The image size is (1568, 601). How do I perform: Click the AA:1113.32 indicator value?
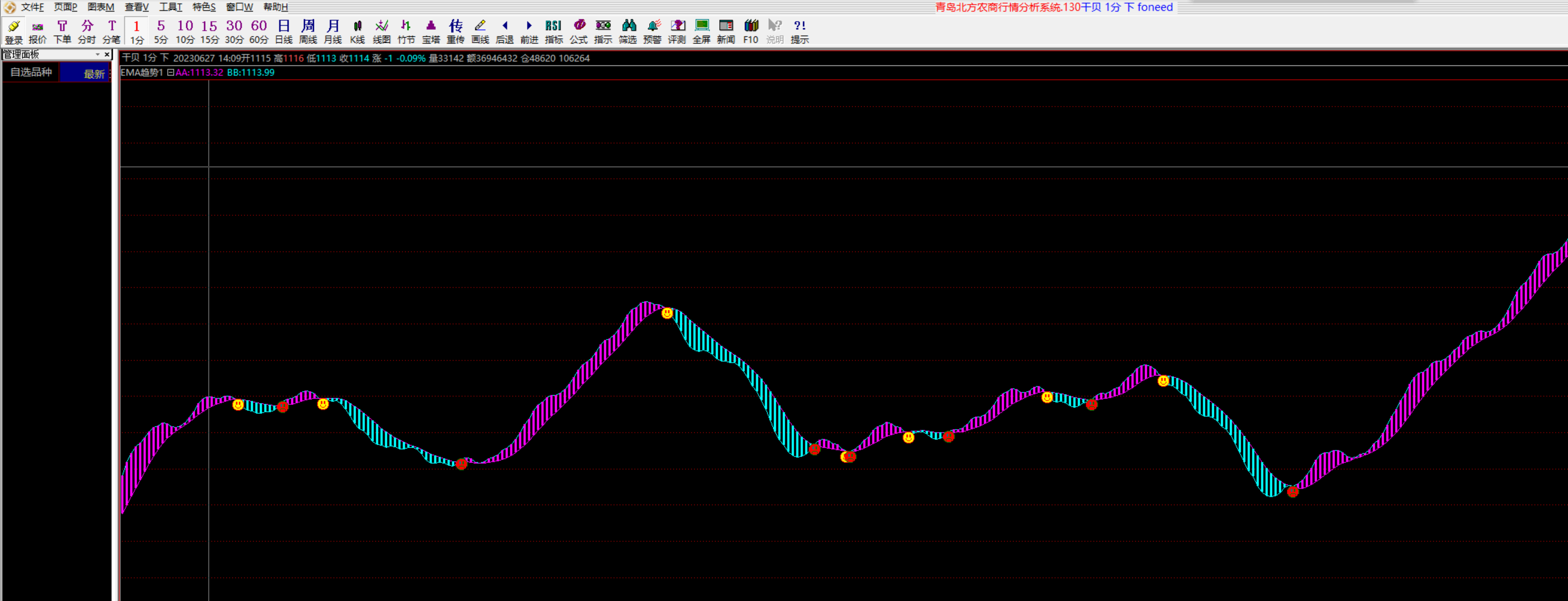[199, 72]
